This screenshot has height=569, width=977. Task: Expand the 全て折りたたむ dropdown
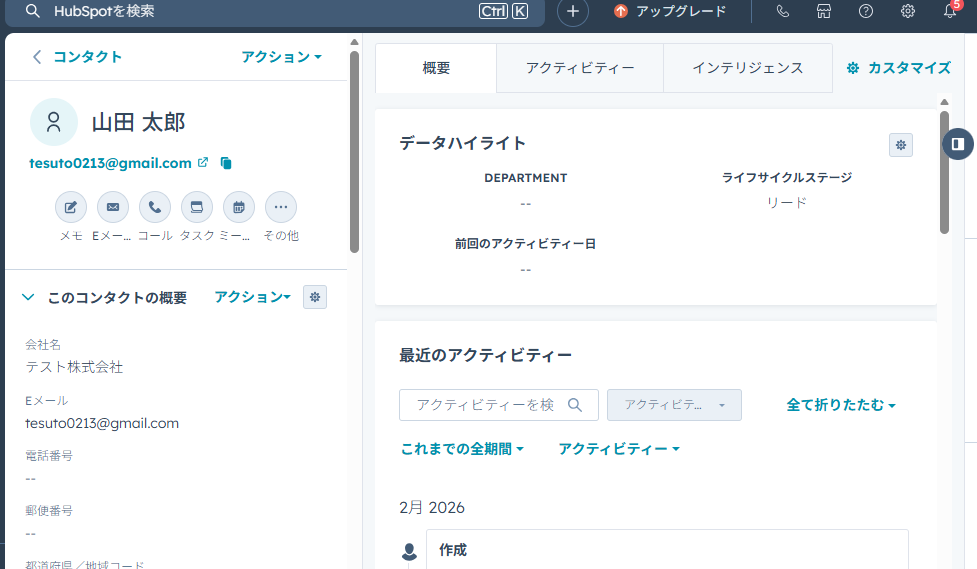840,405
